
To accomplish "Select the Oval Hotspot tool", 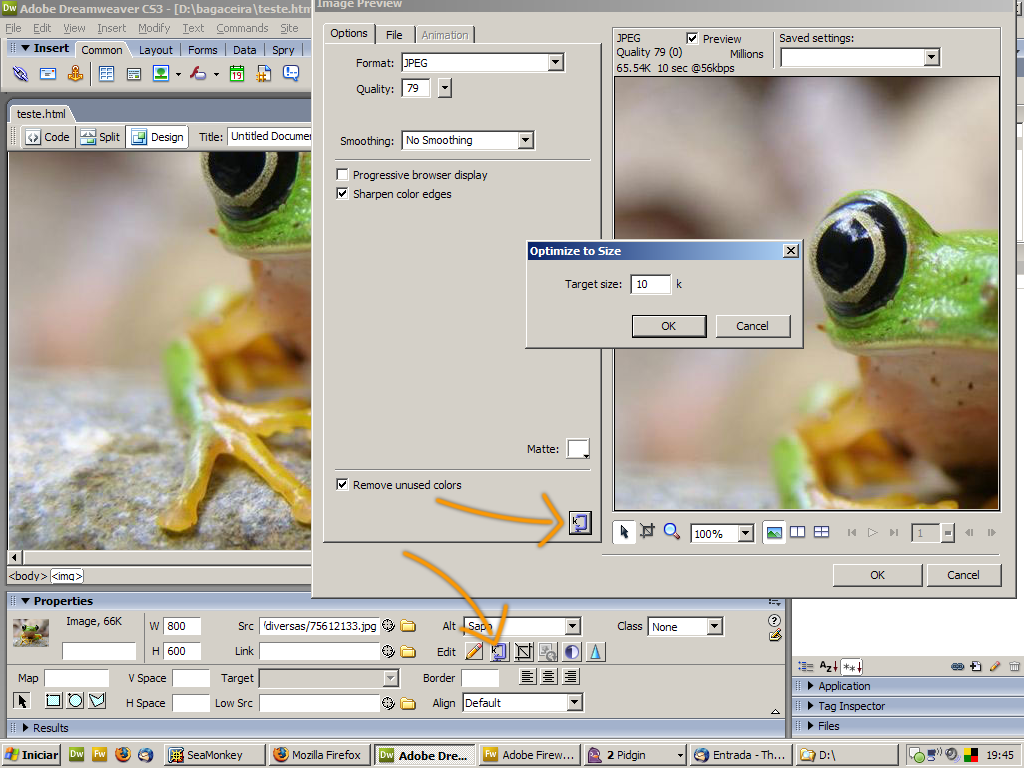I will (x=75, y=701).
